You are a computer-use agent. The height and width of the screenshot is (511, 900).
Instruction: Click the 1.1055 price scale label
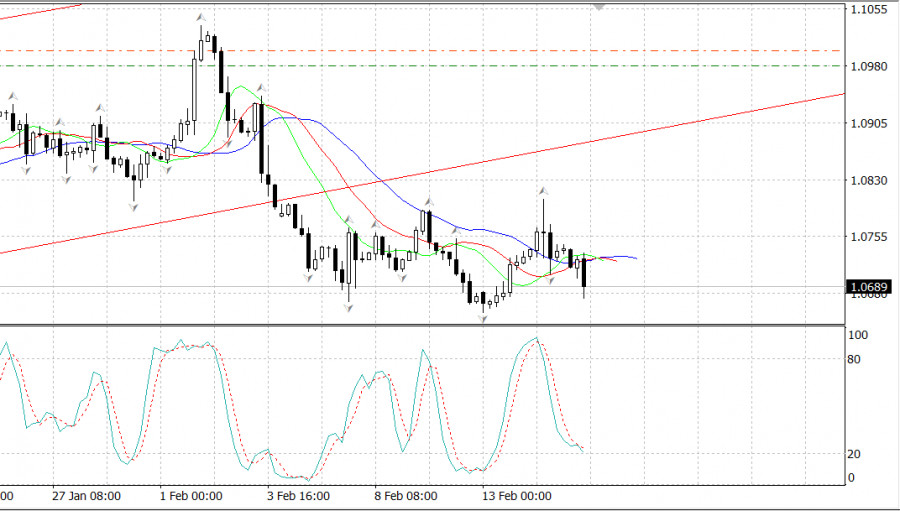click(868, 9)
